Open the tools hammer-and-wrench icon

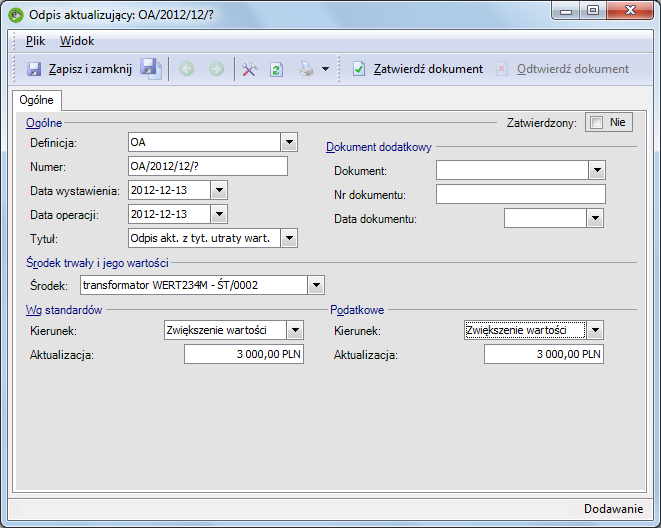[249, 69]
